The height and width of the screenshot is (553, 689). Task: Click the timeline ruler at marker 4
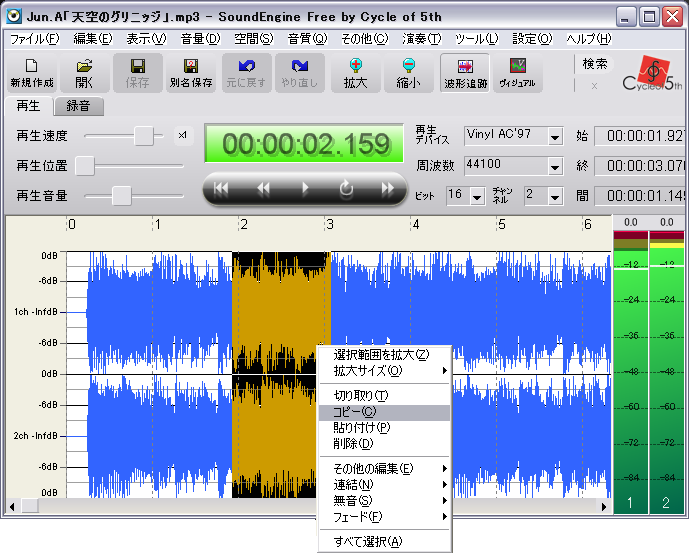point(416,225)
